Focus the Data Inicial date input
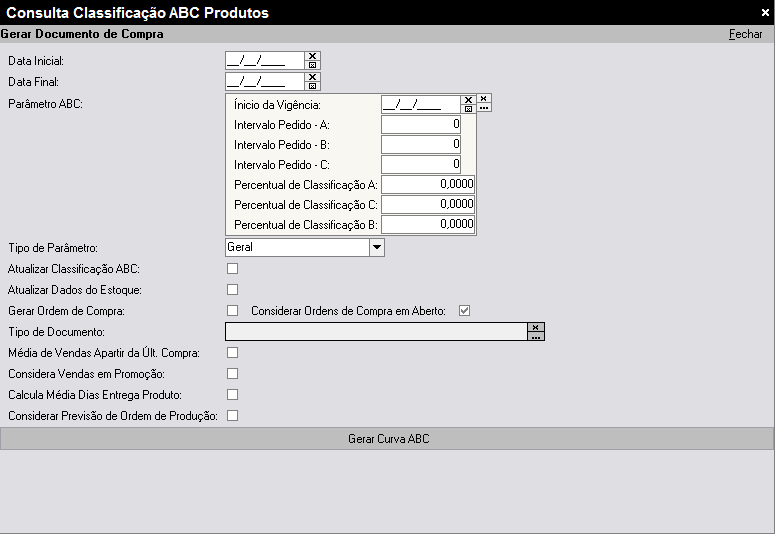The width and height of the screenshot is (775, 534). tap(265, 61)
